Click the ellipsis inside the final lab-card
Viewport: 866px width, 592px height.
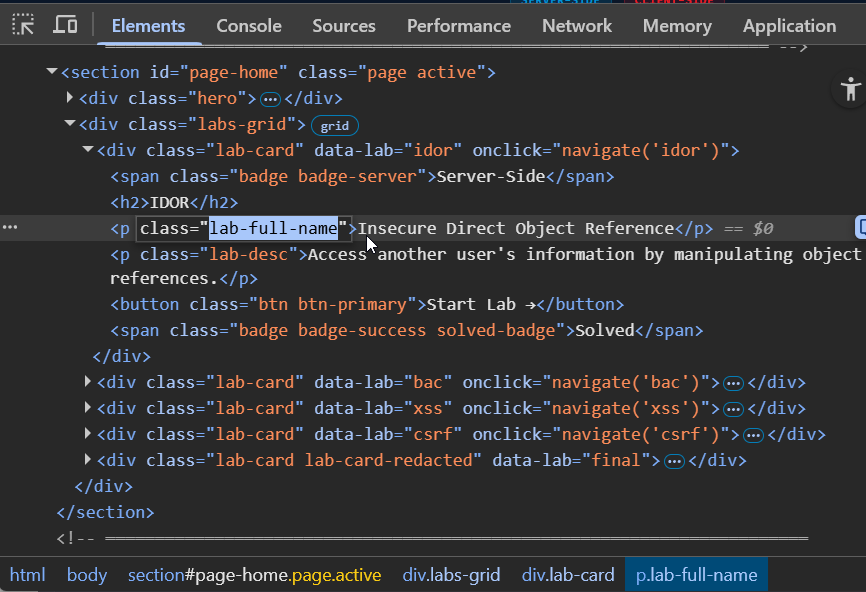click(674, 460)
